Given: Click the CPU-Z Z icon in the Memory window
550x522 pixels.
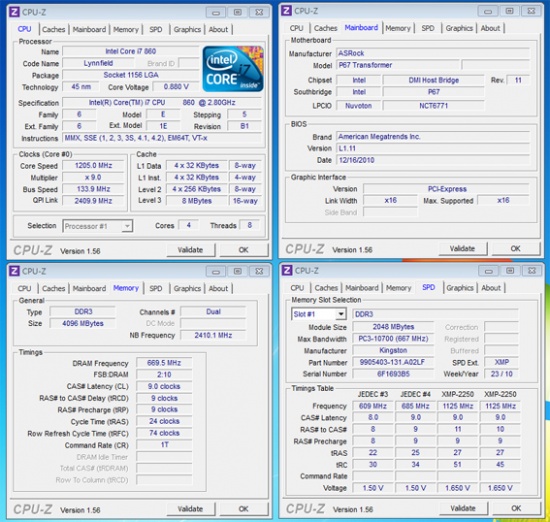Looking at the screenshot, I should 14,271.
